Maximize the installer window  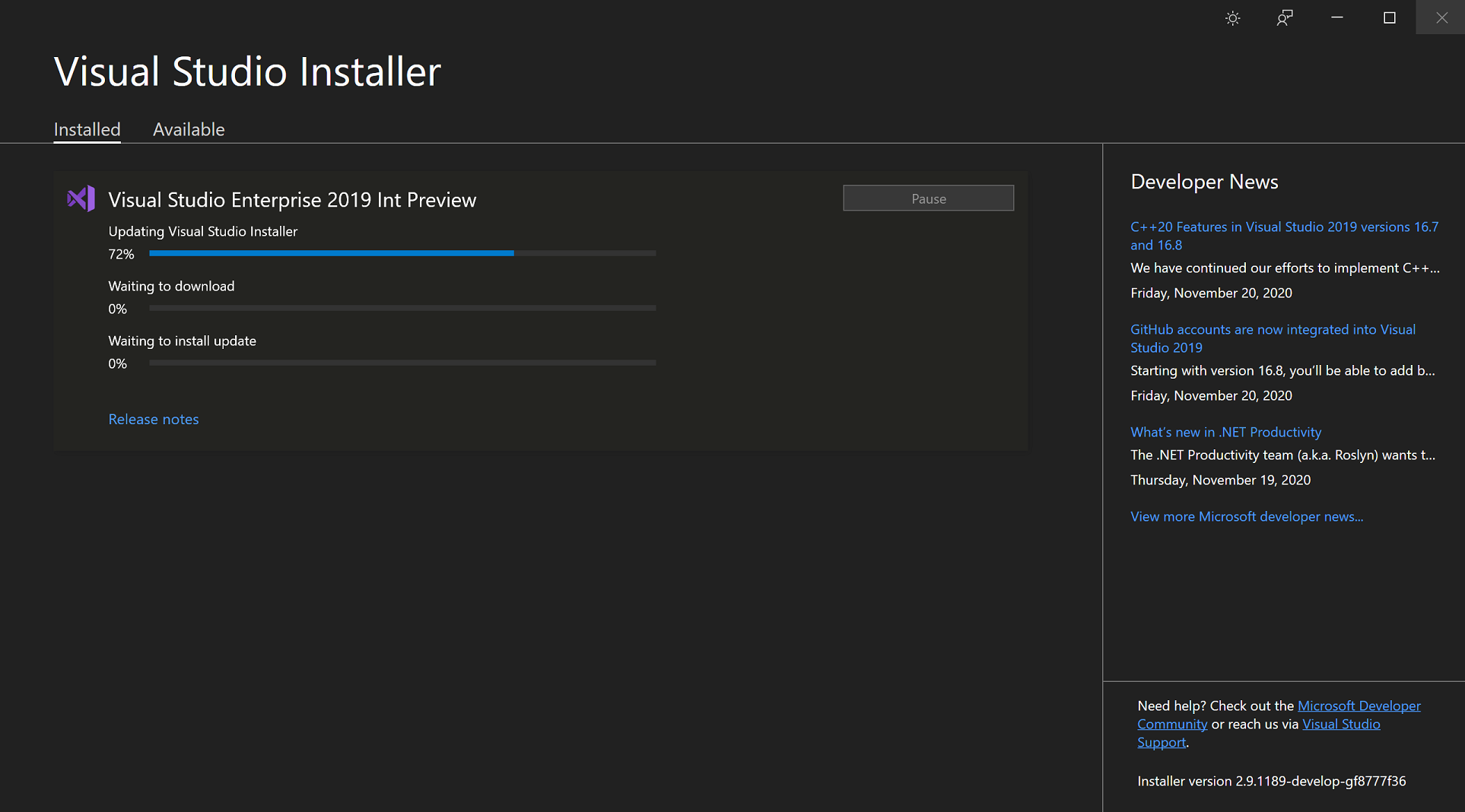click(1389, 17)
